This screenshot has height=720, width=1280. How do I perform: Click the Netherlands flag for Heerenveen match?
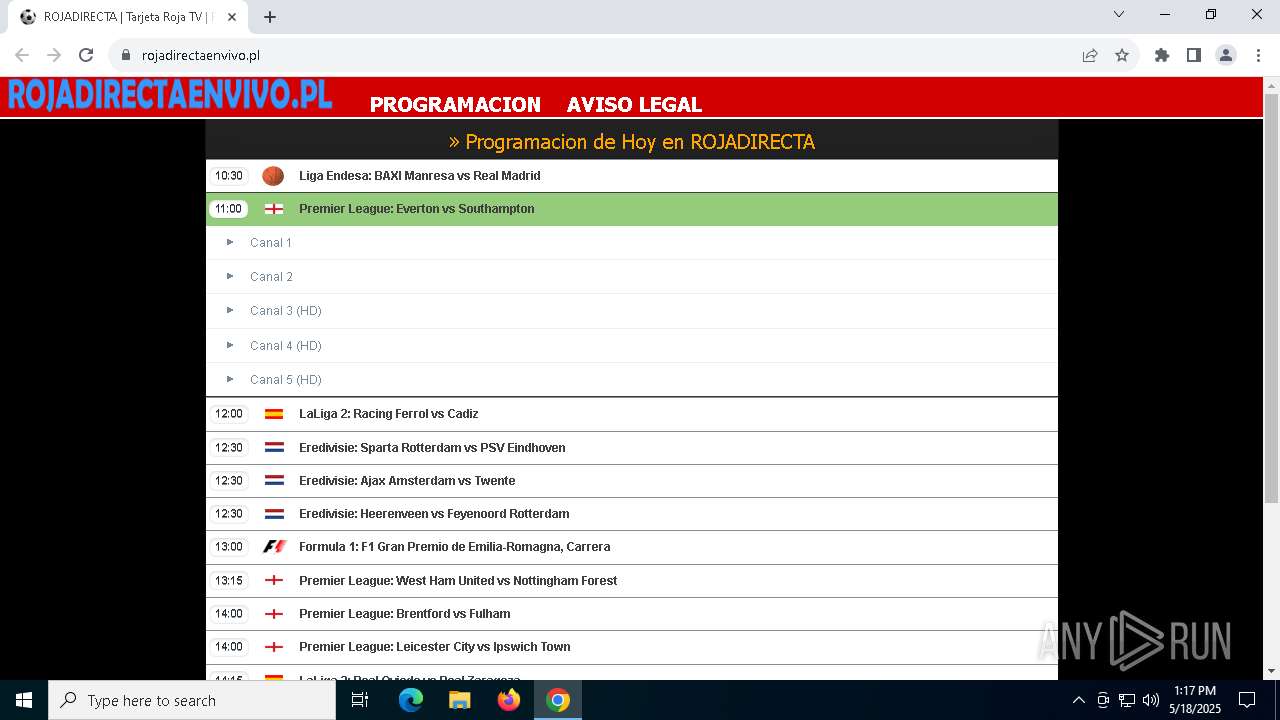coord(274,514)
